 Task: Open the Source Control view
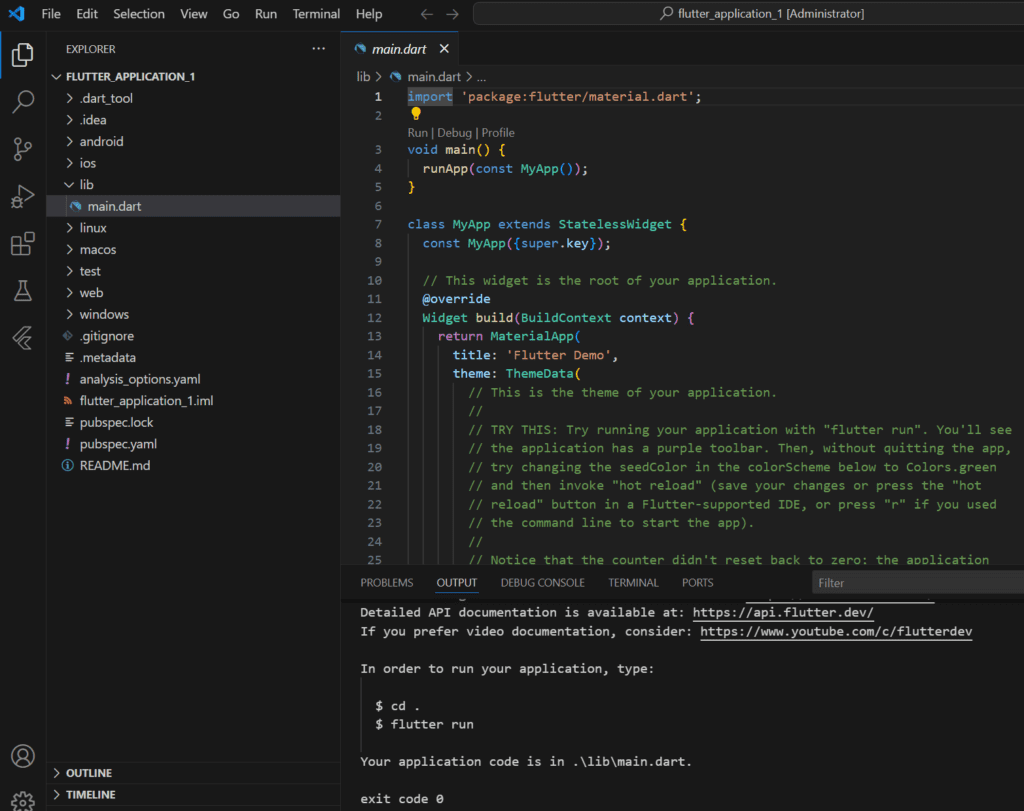[22, 149]
